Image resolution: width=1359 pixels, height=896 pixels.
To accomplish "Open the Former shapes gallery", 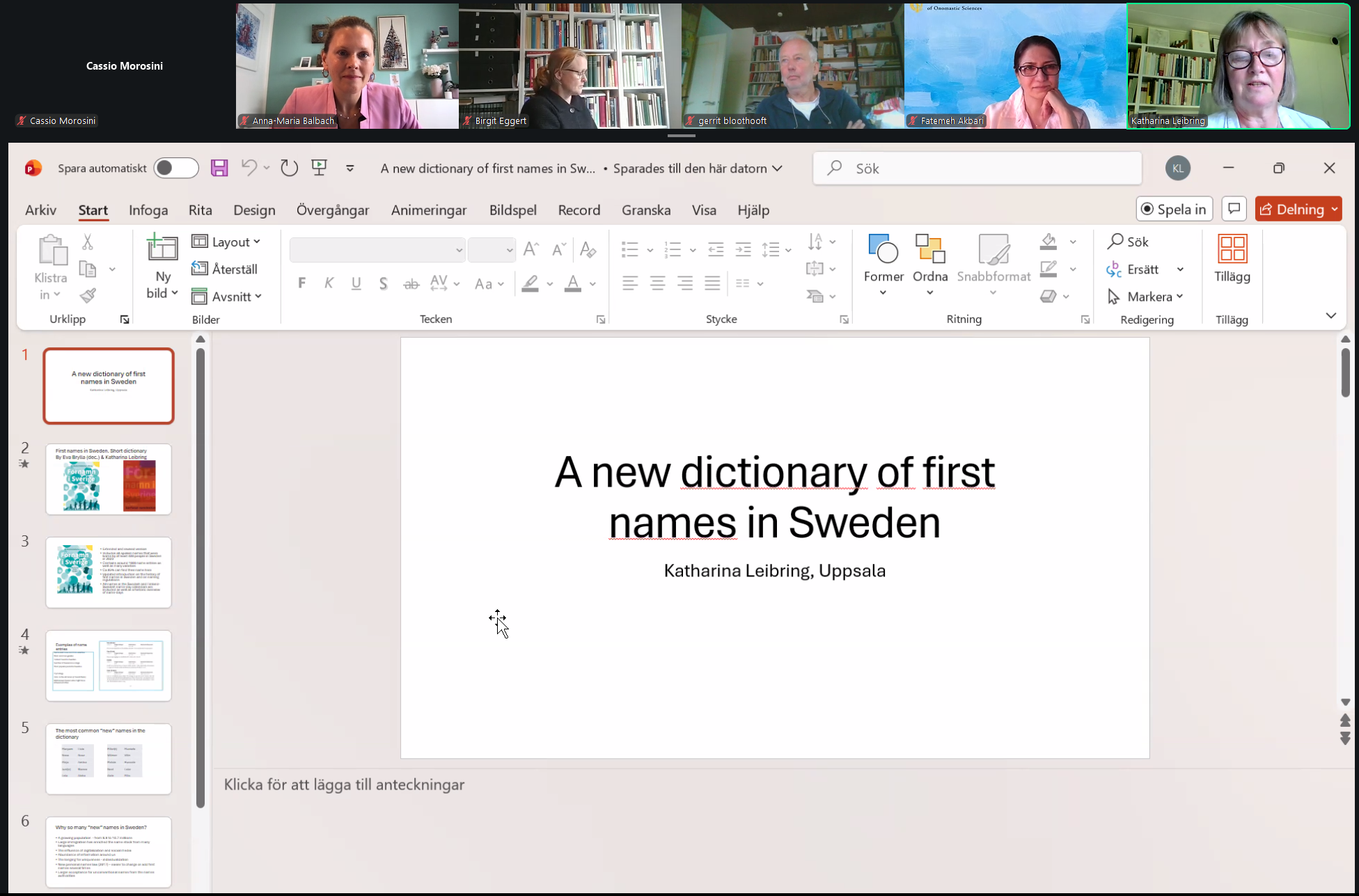I will [x=883, y=265].
